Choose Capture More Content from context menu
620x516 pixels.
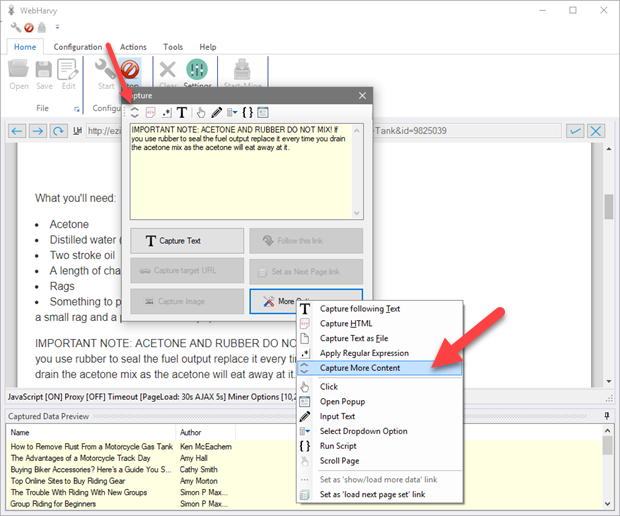(x=360, y=368)
